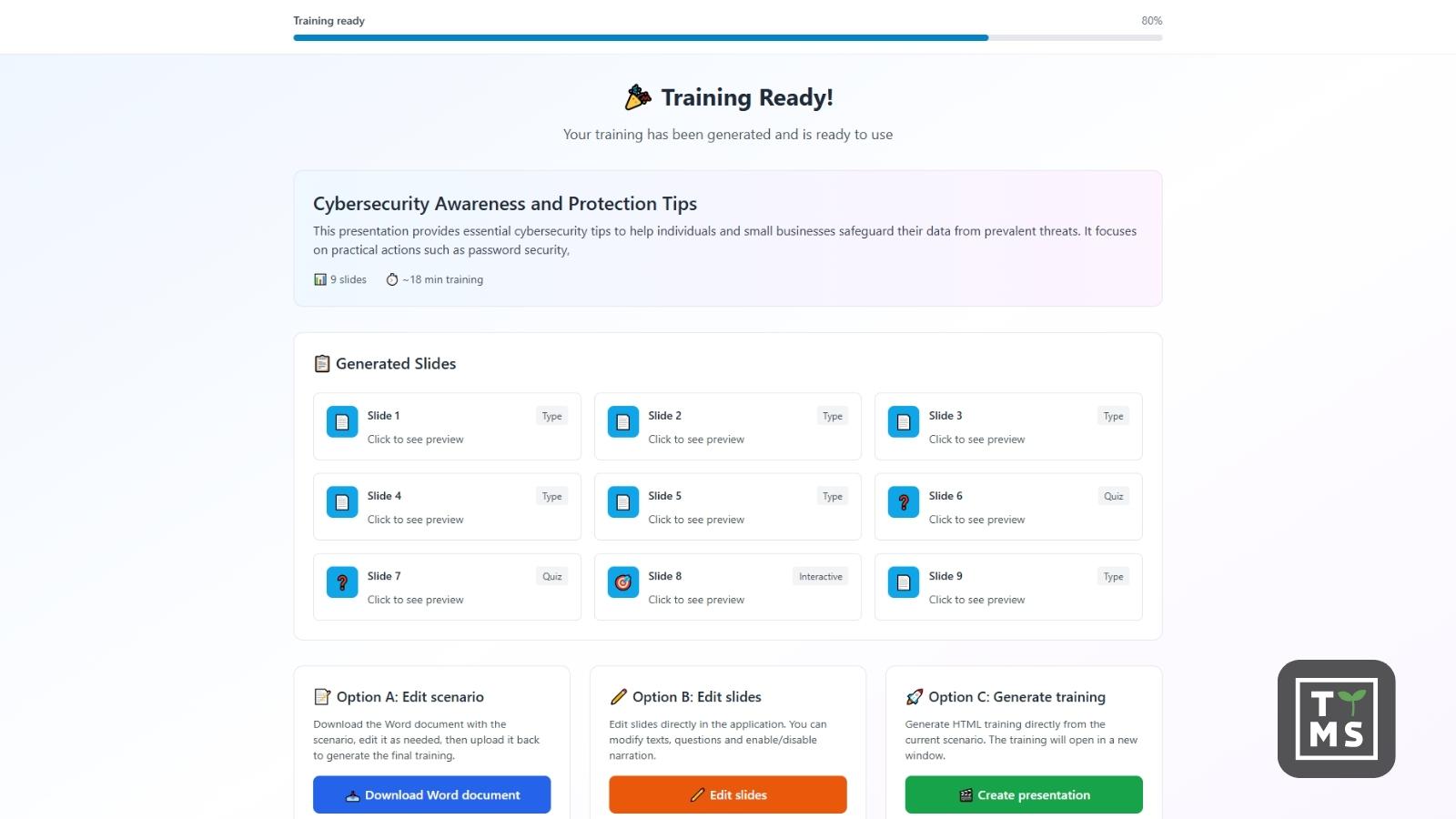Click the pencil icon beside Option B heading
1456x819 pixels.
click(x=618, y=697)
